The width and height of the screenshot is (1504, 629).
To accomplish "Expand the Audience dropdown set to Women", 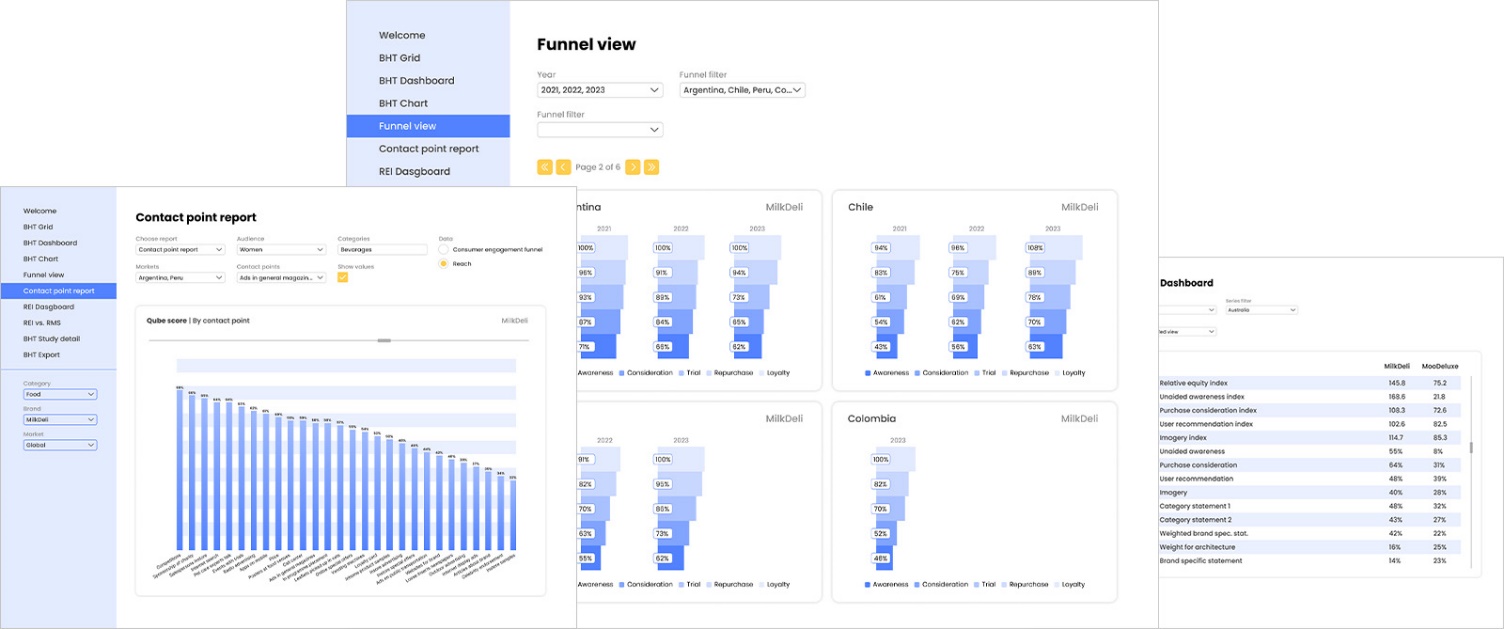I will [x=281, y=249].
